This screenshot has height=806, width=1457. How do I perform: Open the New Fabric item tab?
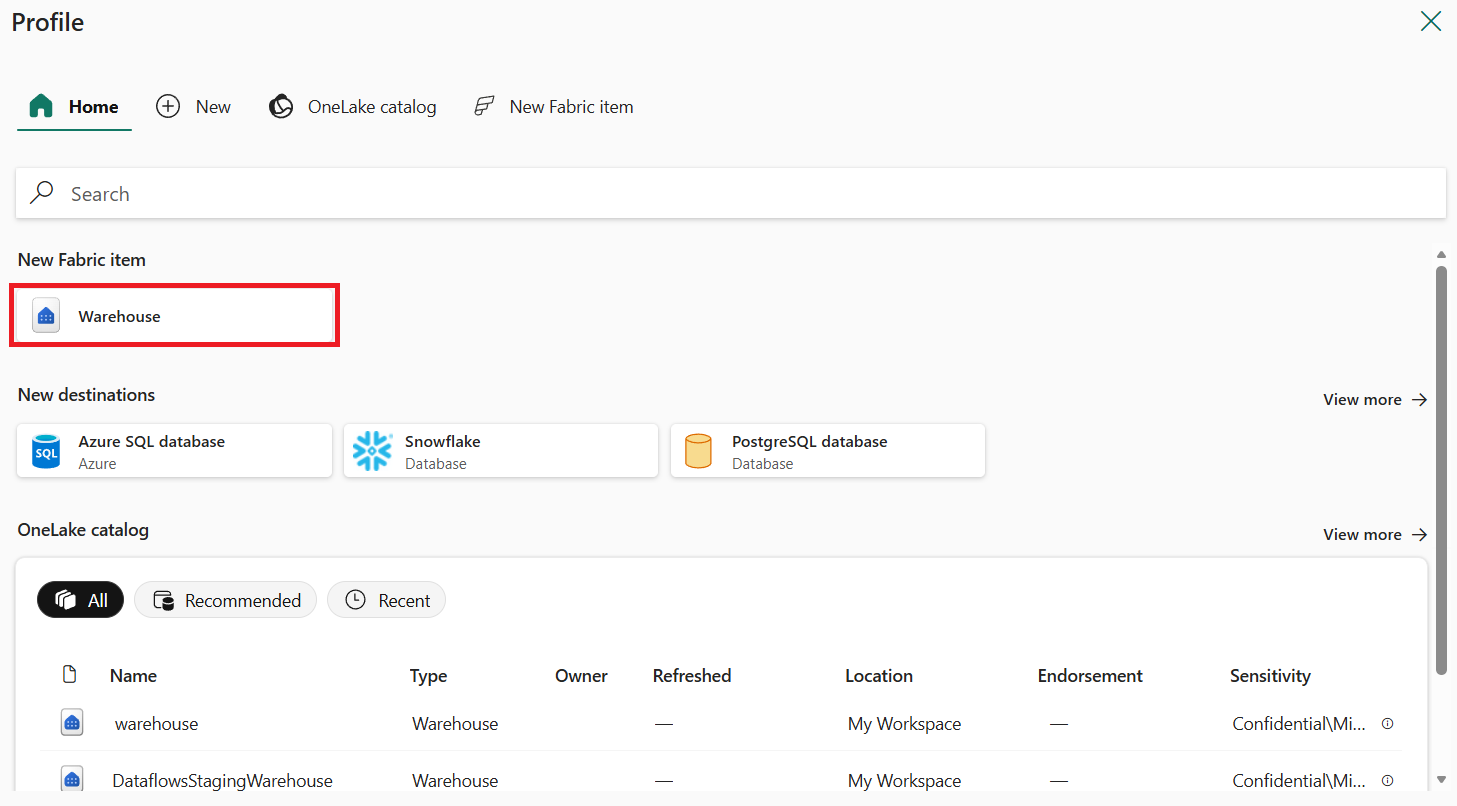552,105
